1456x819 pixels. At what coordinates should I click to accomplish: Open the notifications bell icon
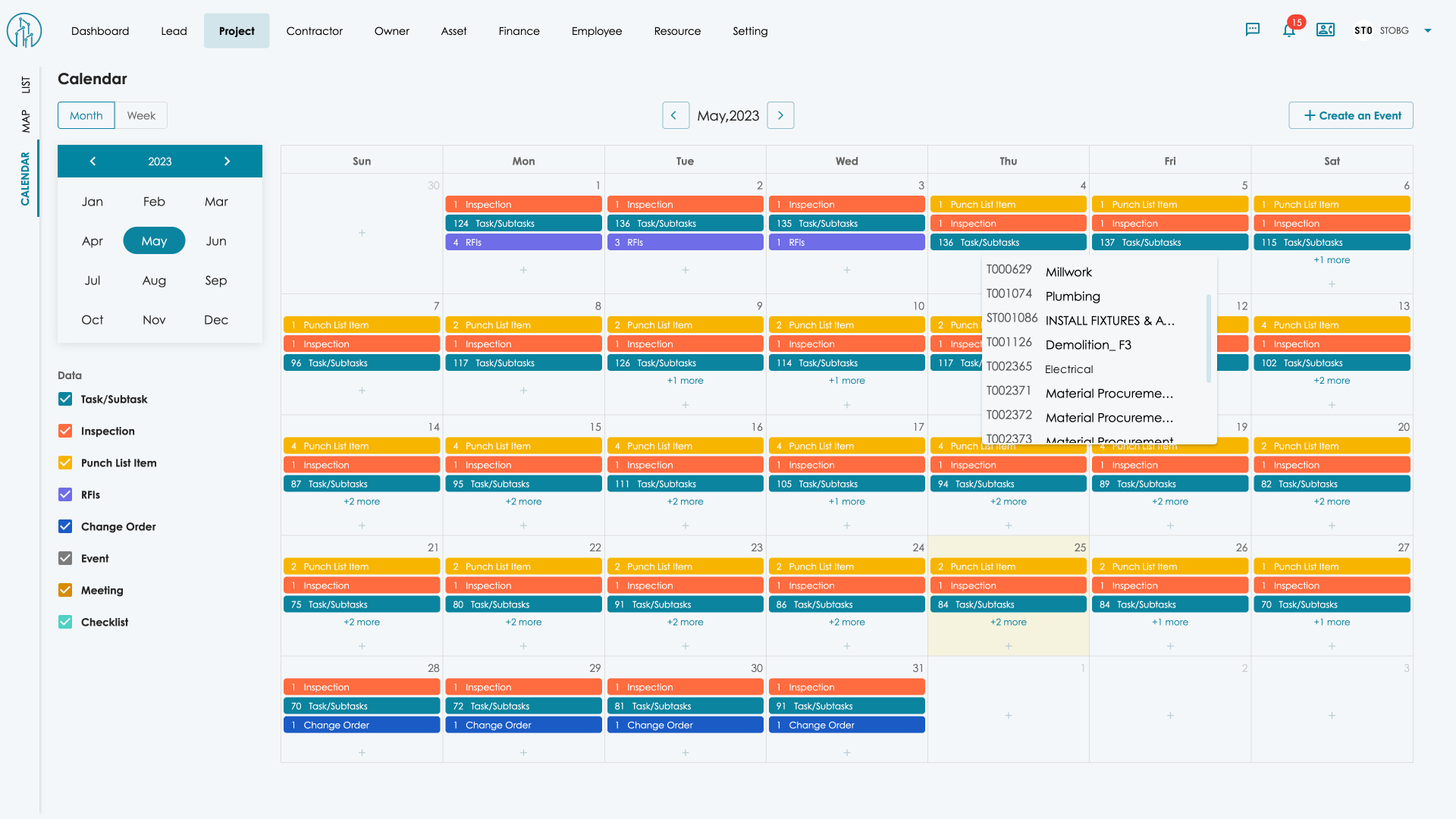(1288, 30)
